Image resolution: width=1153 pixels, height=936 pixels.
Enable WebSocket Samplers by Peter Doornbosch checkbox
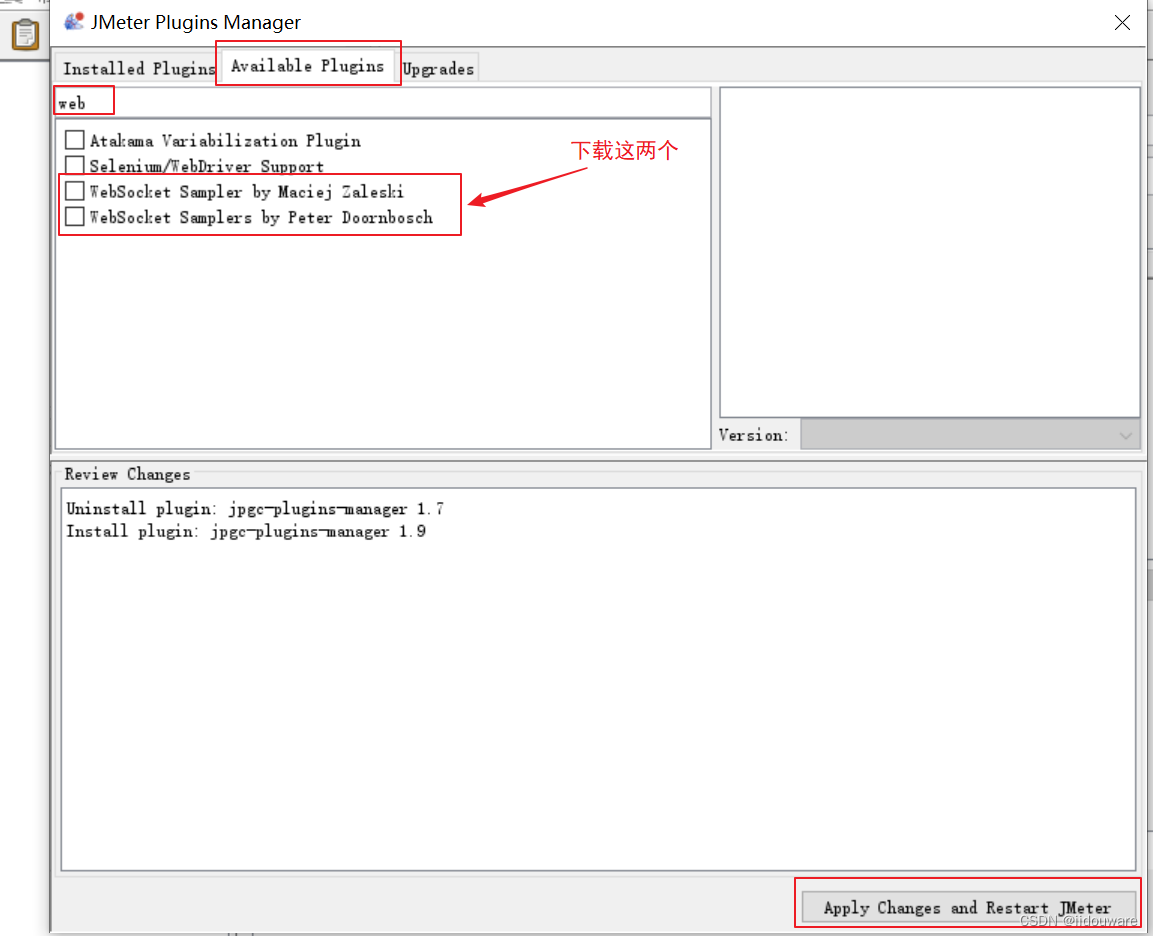[75, 216]
